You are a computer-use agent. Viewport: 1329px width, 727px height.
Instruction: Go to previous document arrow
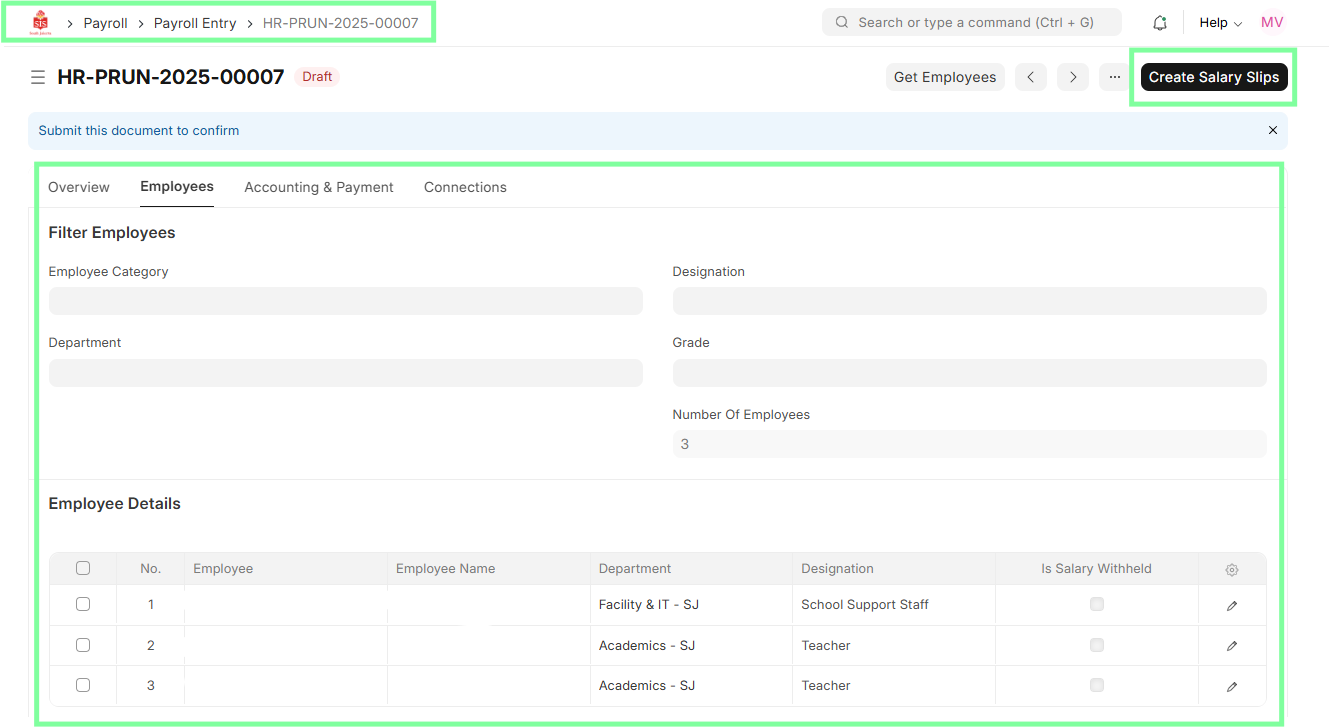point(1031,77)
